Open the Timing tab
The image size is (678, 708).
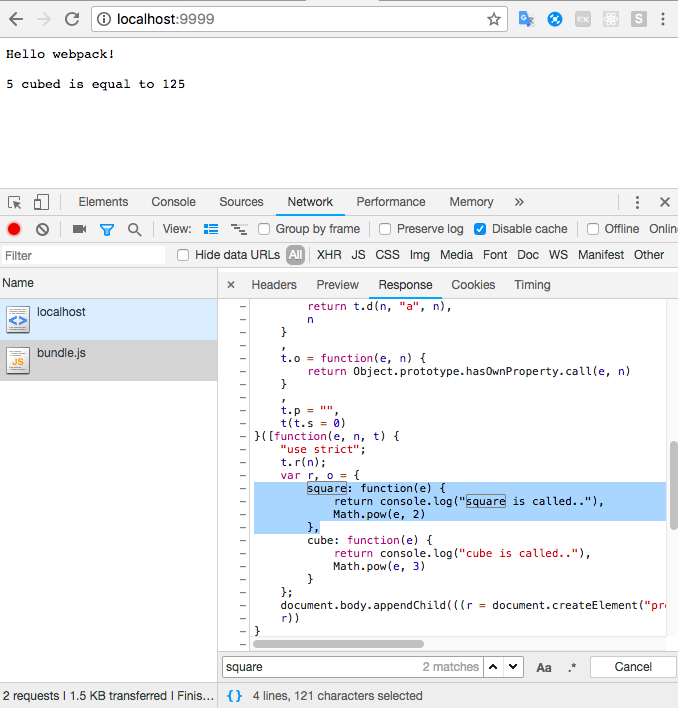click(532, 285)
